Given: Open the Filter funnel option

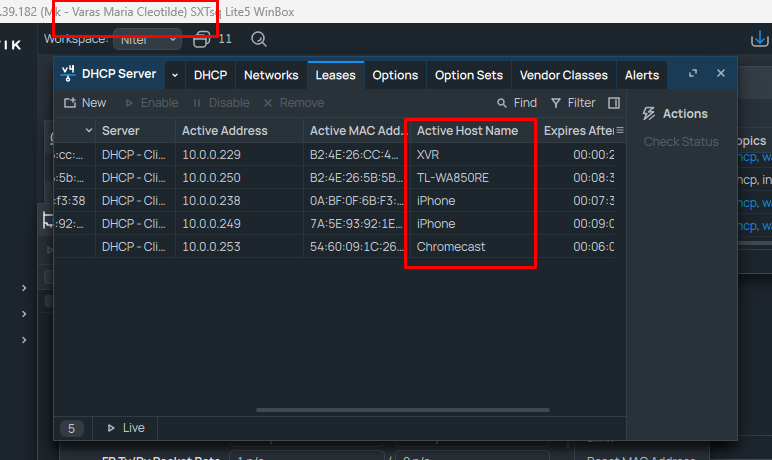Looking at the screenshot, I should [x=573, y=103].
